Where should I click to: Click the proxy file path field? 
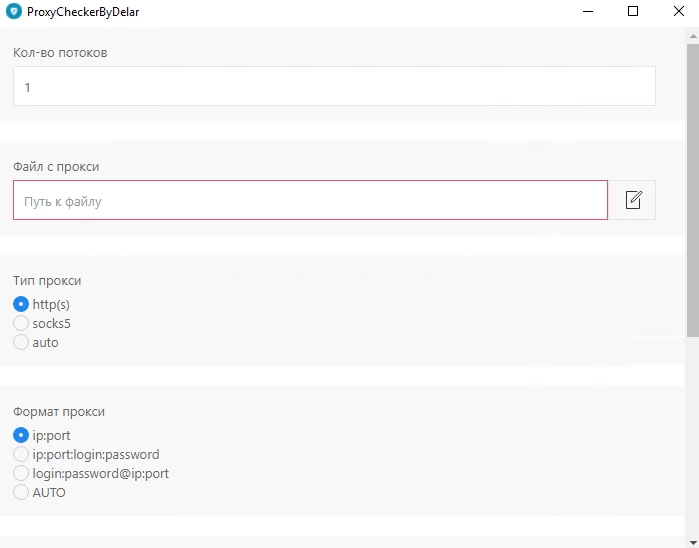pyautogui.click(x=310, y=200)
